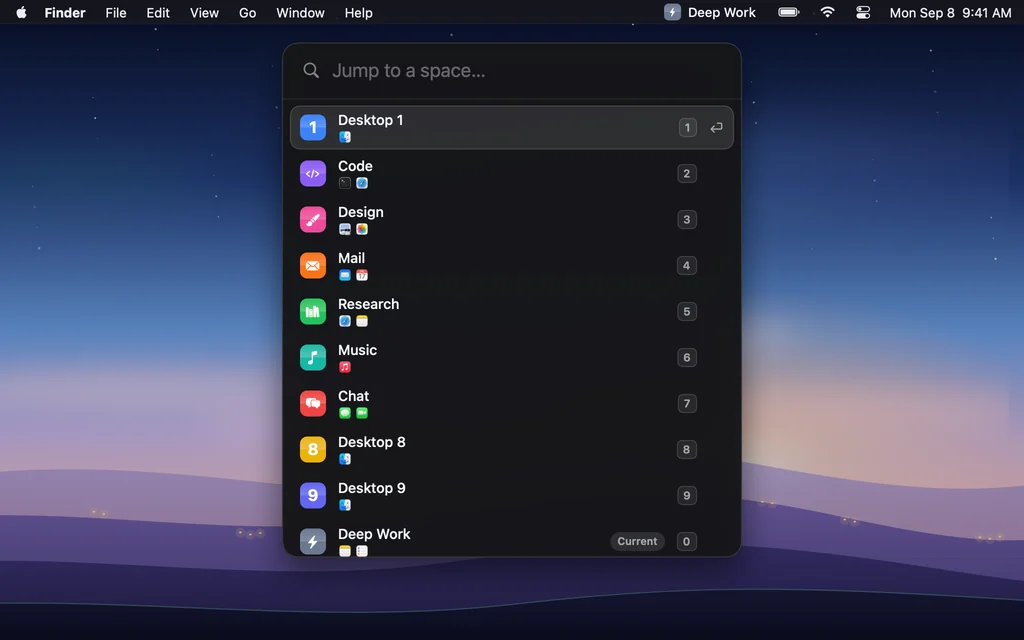Image resolution: width=1024 pixels, height=640 pixels.
Task: Open the Edit menu
Action: (158, 12)
